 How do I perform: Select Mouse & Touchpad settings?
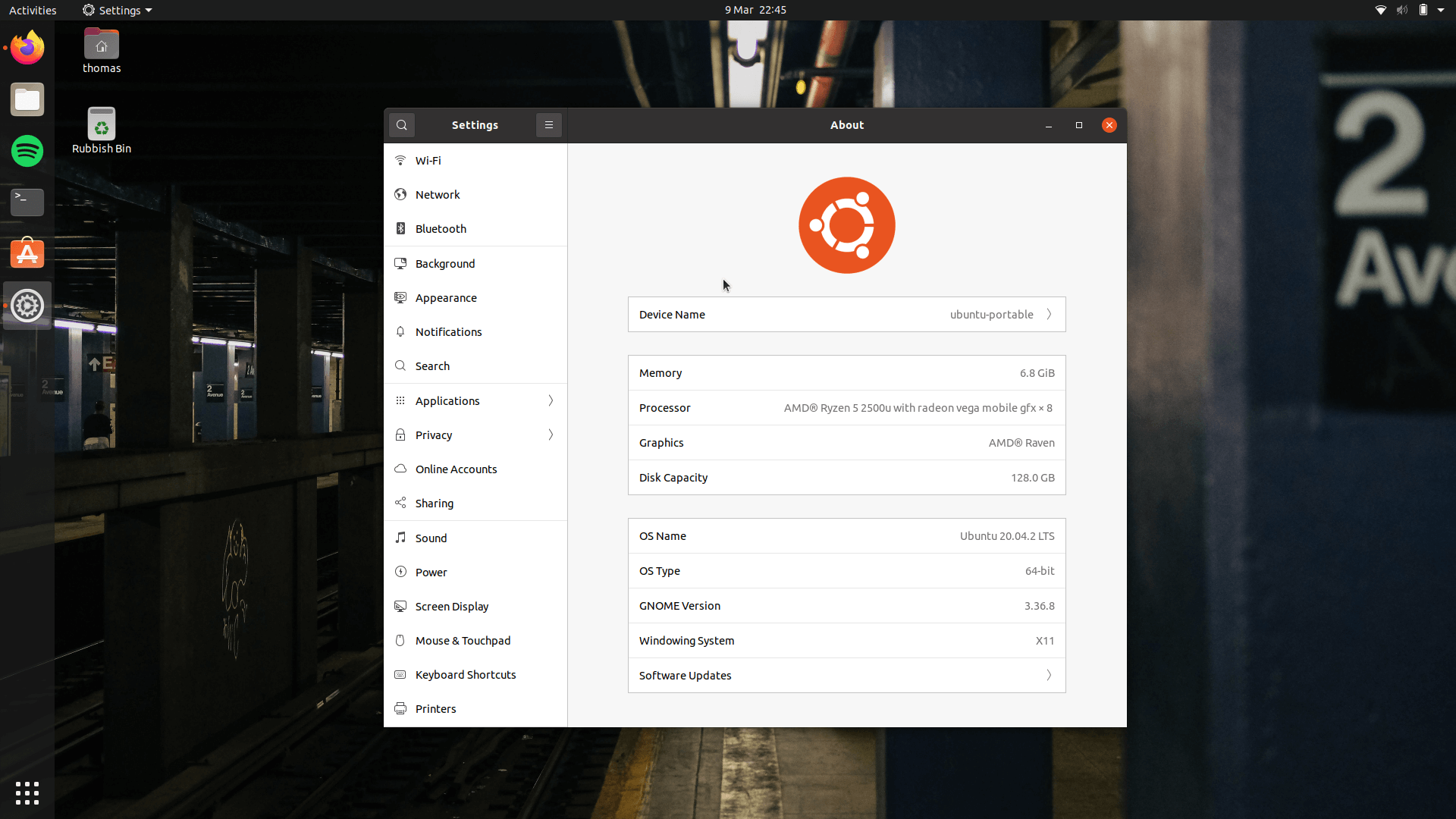pyautogui.click(x=463, y=640)
